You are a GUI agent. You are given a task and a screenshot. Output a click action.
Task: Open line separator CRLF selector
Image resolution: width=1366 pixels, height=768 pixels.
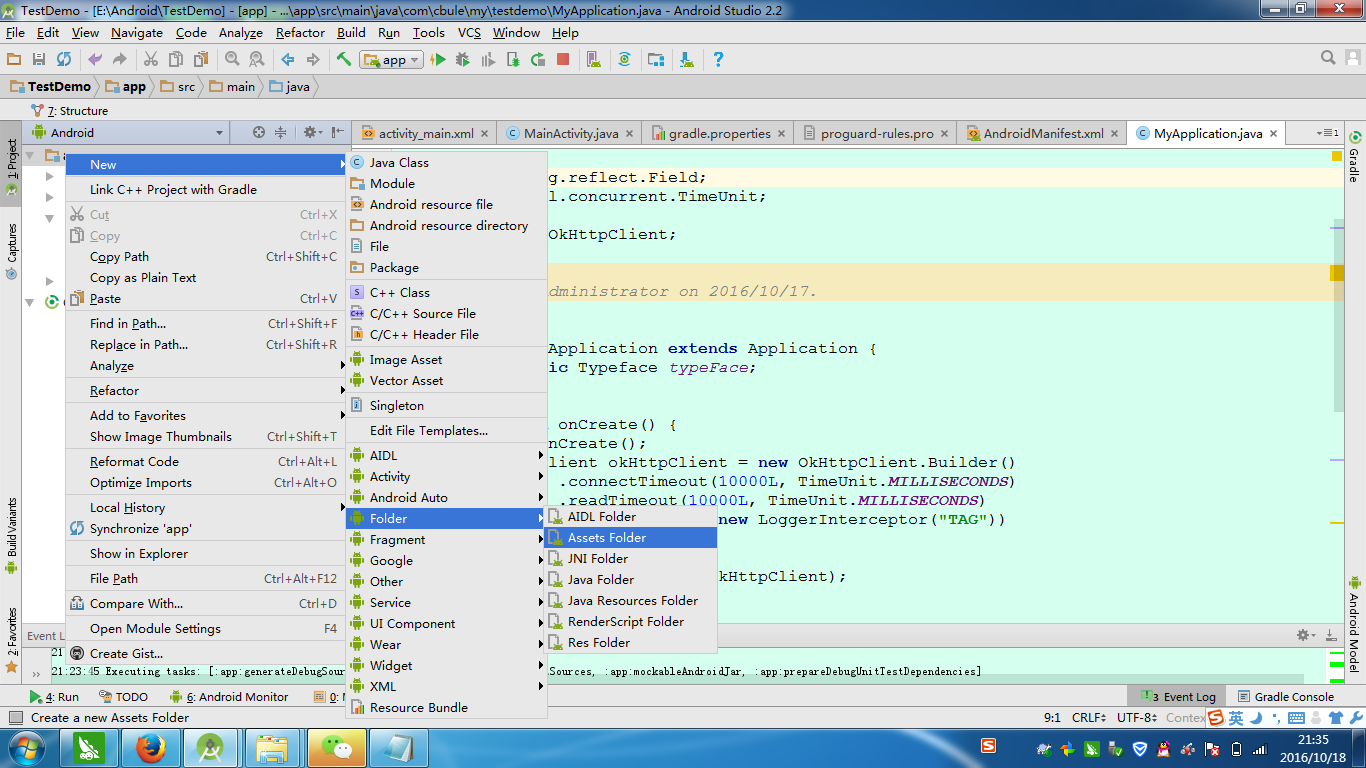(1089, 717)
